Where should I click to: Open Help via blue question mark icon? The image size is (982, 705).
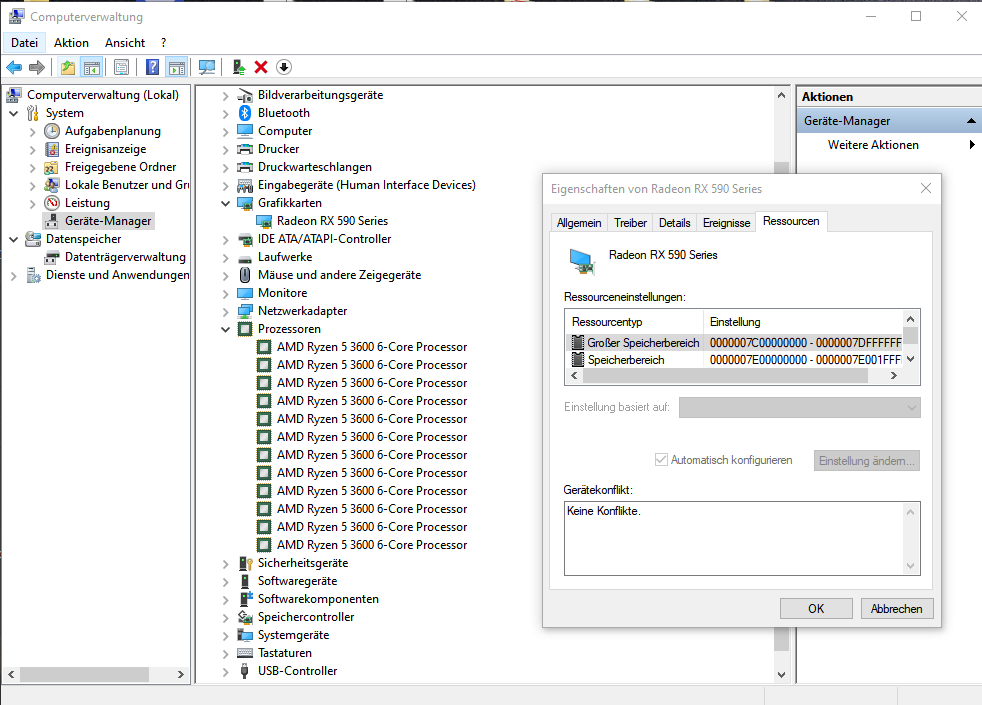click(x=152, y=67)
